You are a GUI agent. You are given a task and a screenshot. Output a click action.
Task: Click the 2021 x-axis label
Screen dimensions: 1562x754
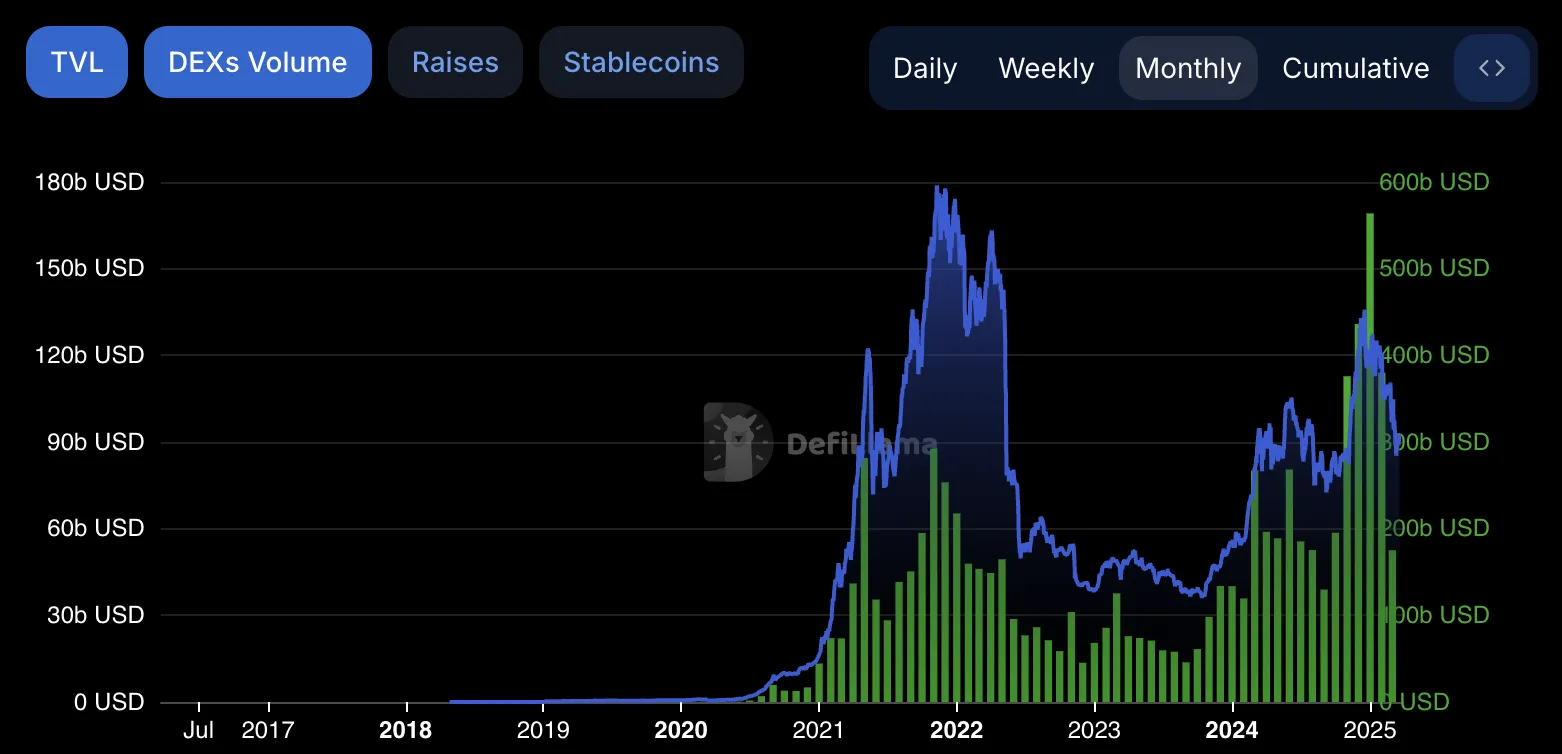coord(818,730)
